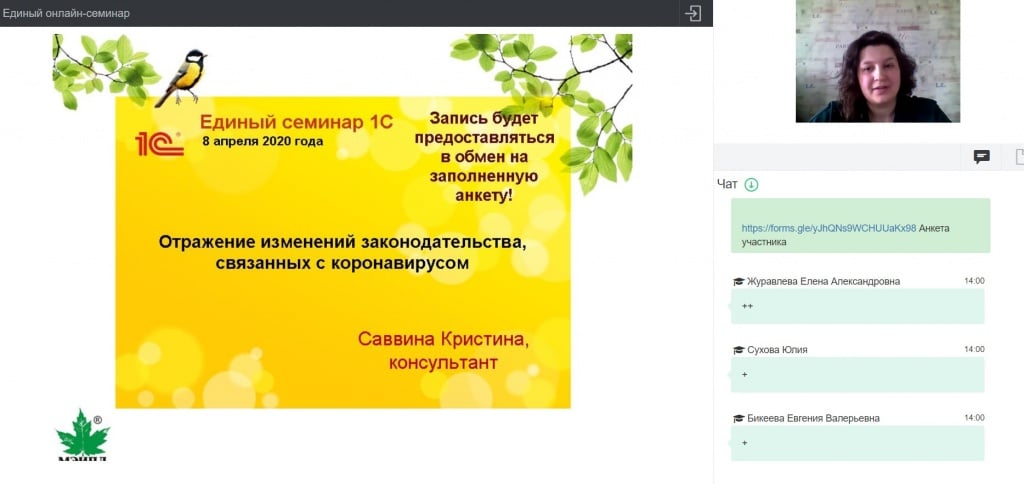Click 14:00 timestamp of Сухова's message
The width and height of the screenshot is (1024, 484).
click(x=974, y=349)
